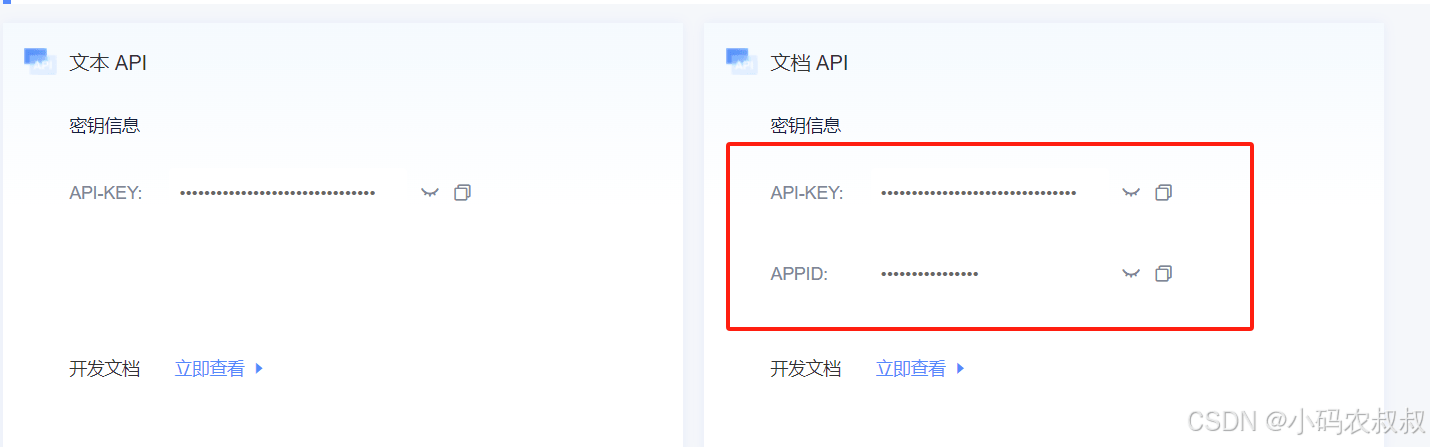Click 开发文档 label in 文本 API card
The height and width of the screenshot is (447, 1430).
(x=104, y=369)
